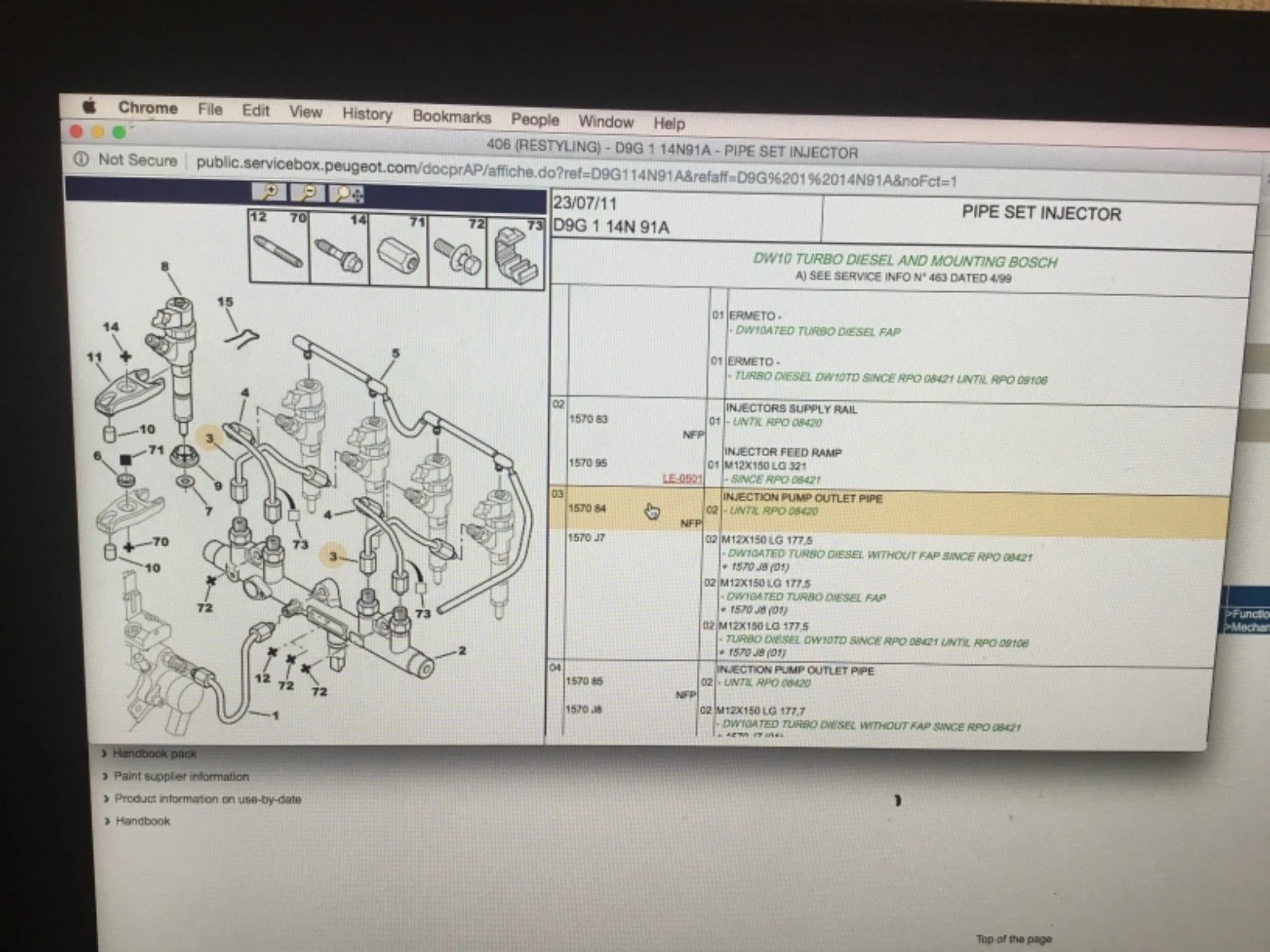Screen dimensions: 1270x952
Task: Click callout number 2 beside the fuel rail
Action: click(462, 651)
